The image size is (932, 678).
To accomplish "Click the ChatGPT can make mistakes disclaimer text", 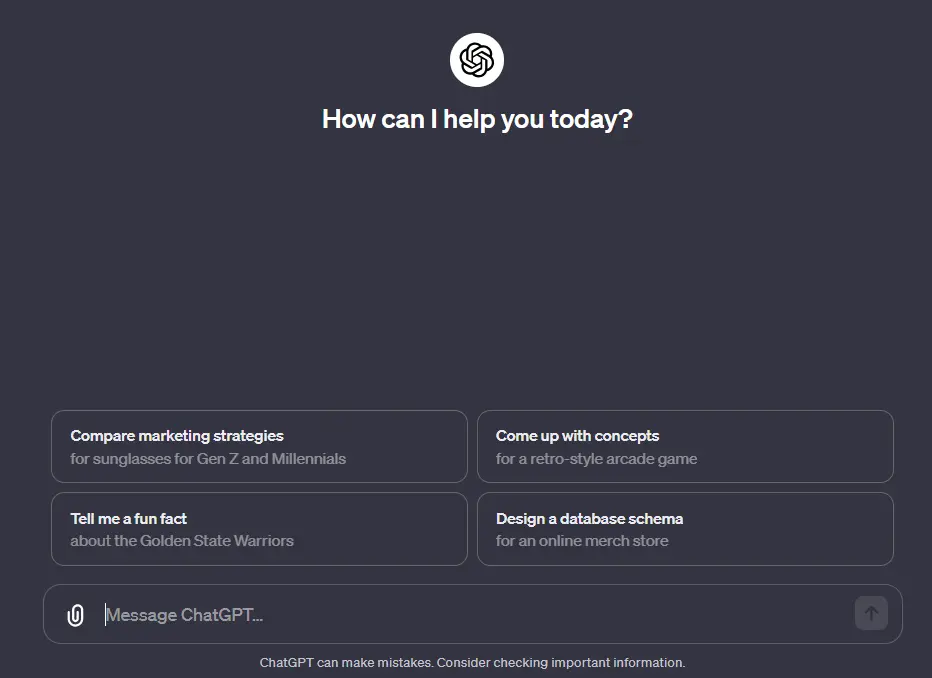I will click(x=473, y=663).
